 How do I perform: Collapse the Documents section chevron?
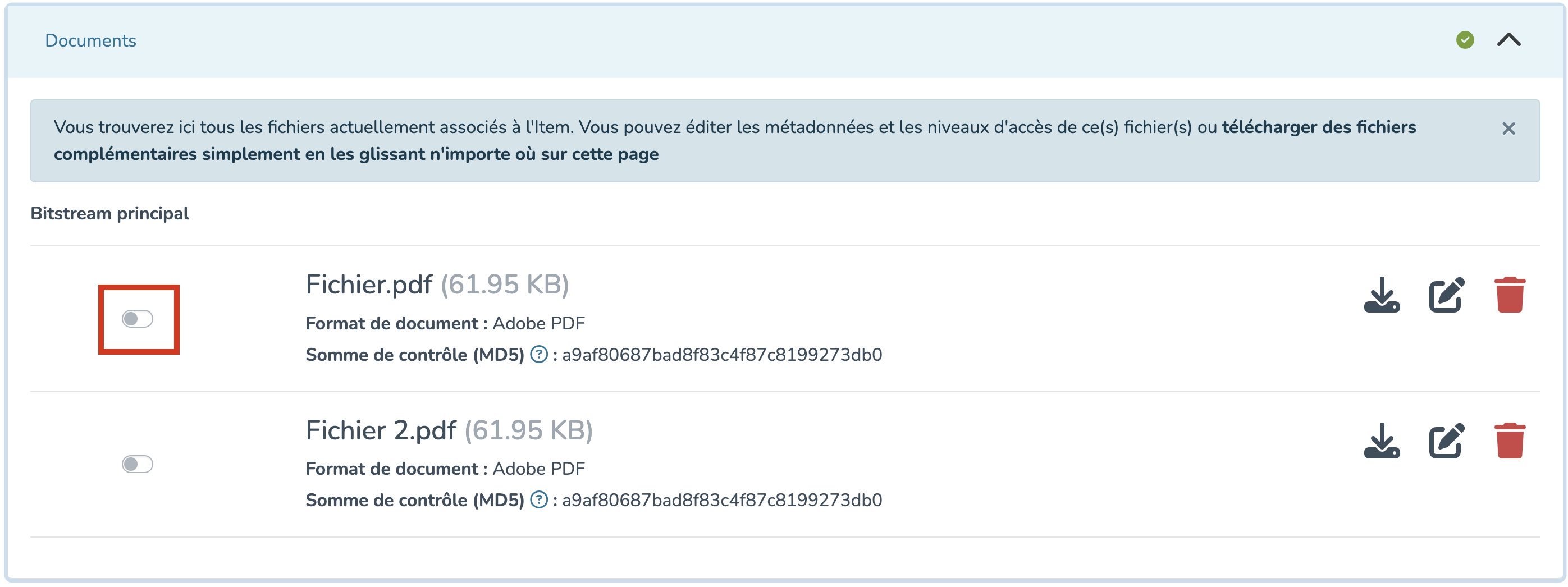1508,40
